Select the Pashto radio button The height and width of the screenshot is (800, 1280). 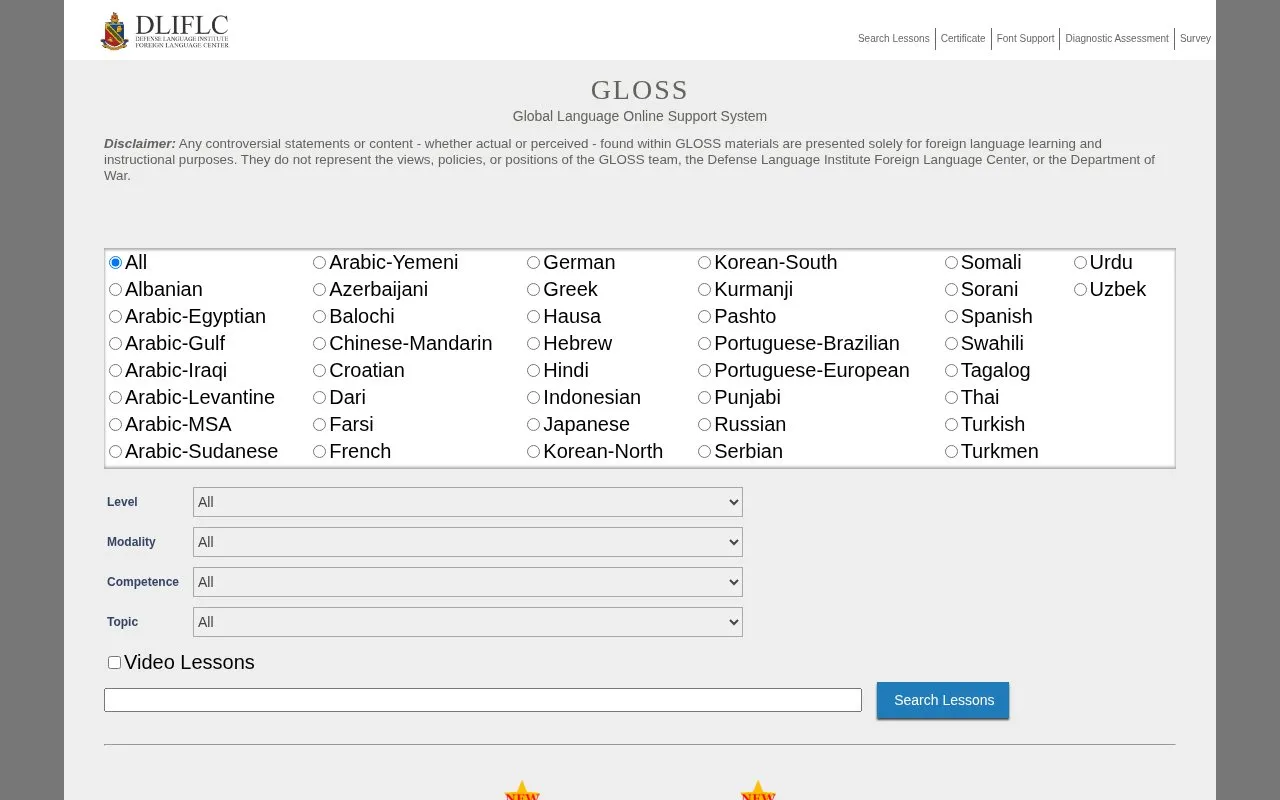click(x=705, y=317)
